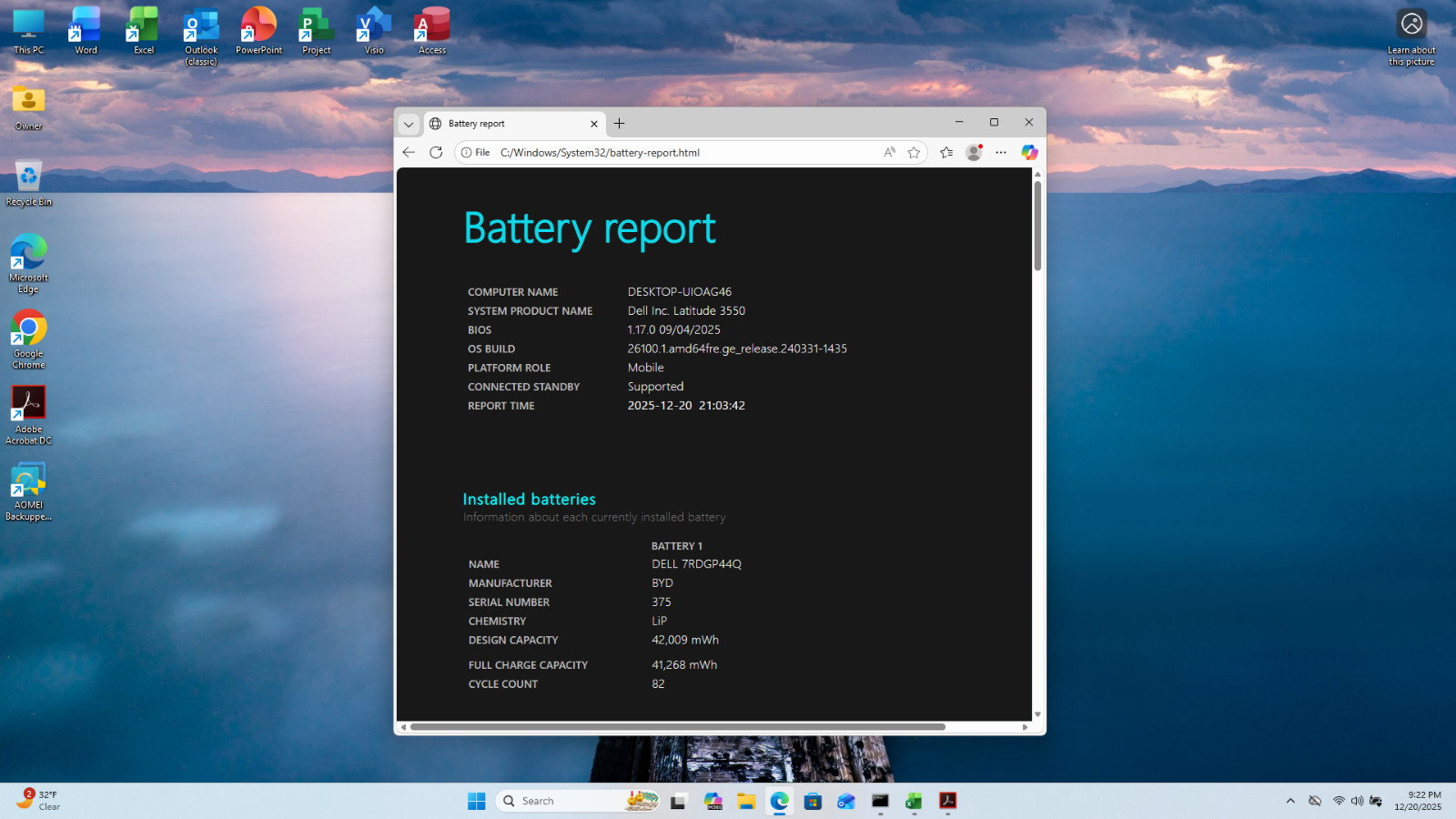
Task: Click the Dell Inc. Latitude 3550 value
Action: coord(686,311)
